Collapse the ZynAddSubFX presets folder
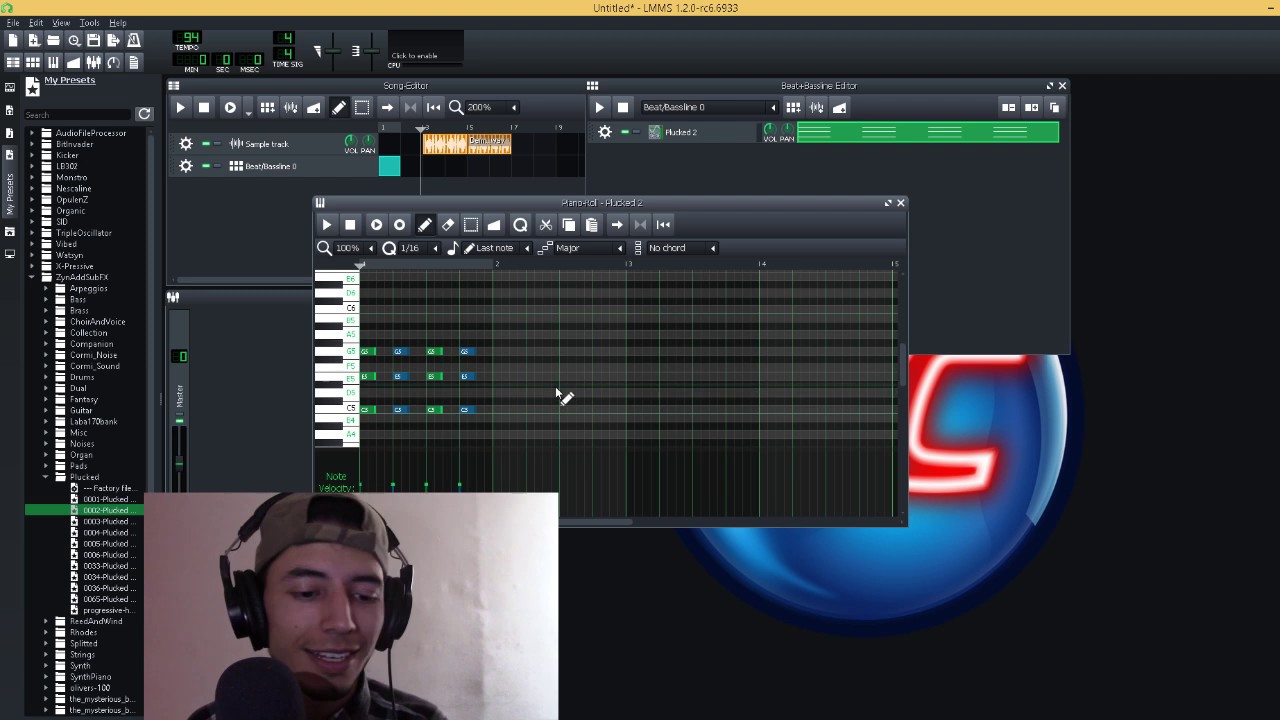The image size is (1280, 720). [31, 277]
